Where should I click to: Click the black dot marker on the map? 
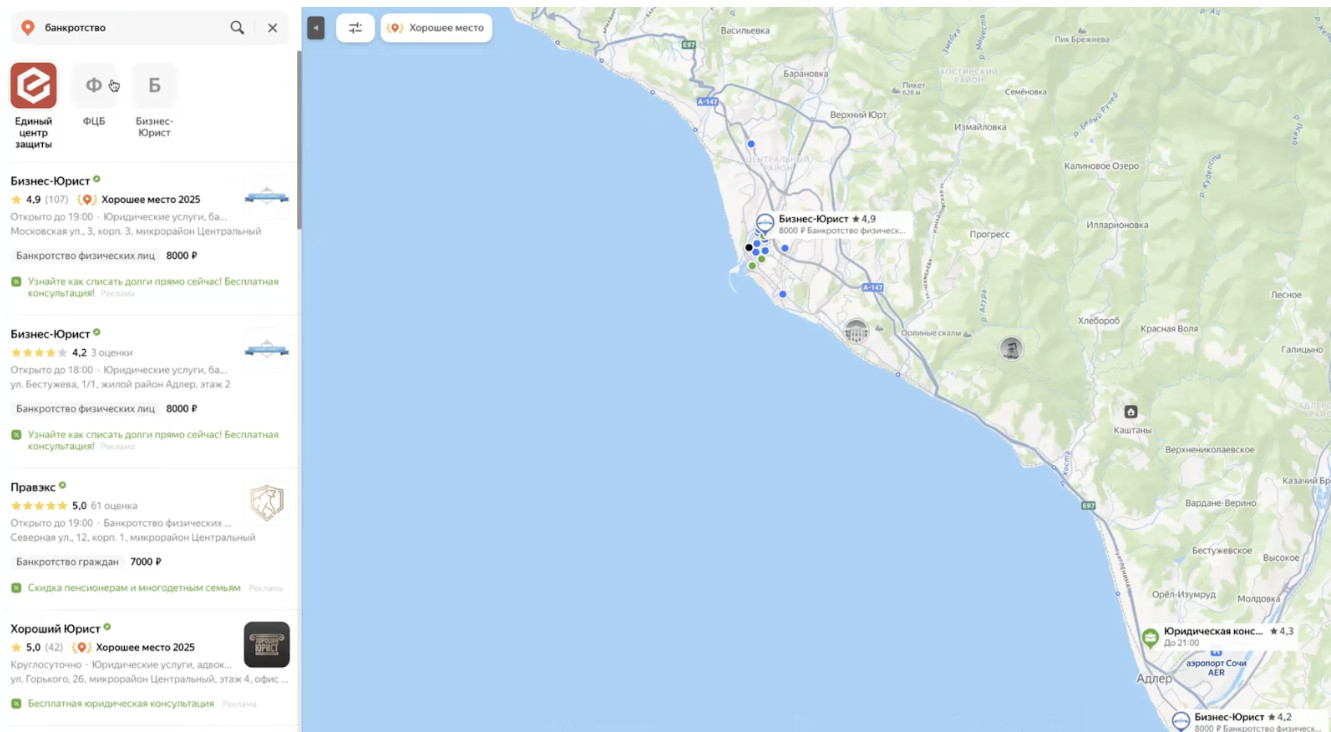click(x=748, y=247)
